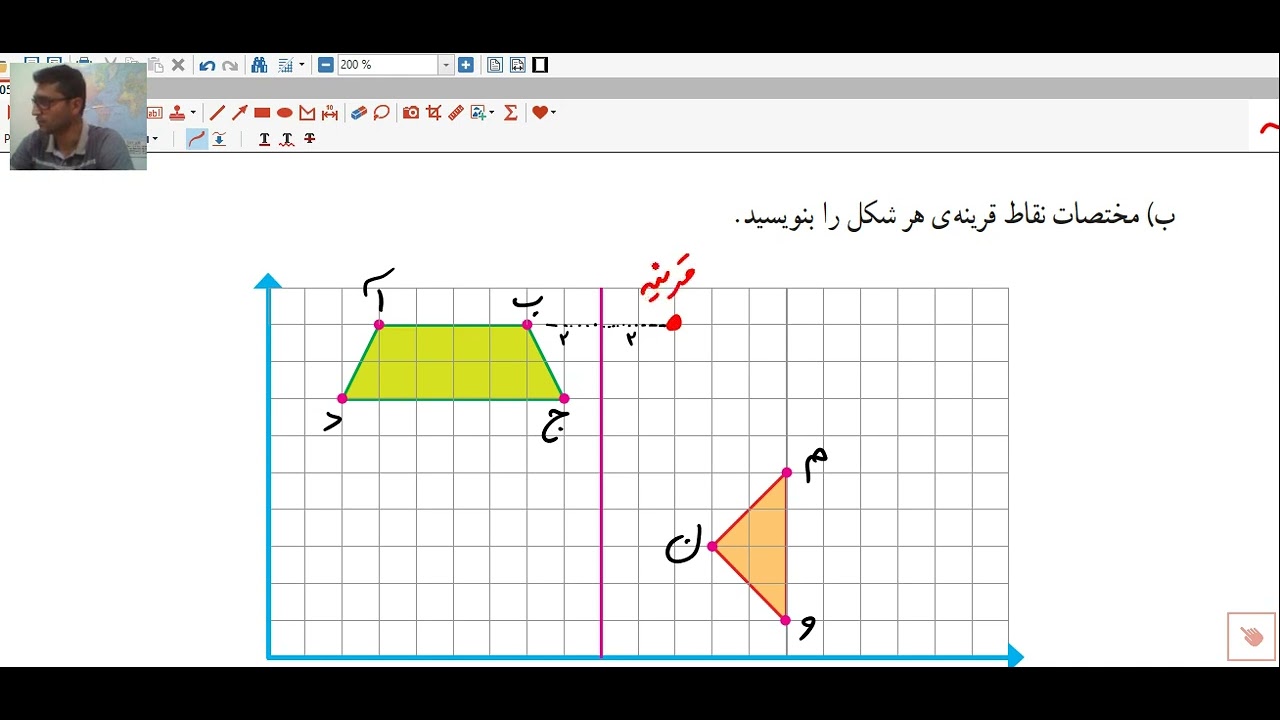
Task: Click the Insert image tool
Action: point(478,113)
